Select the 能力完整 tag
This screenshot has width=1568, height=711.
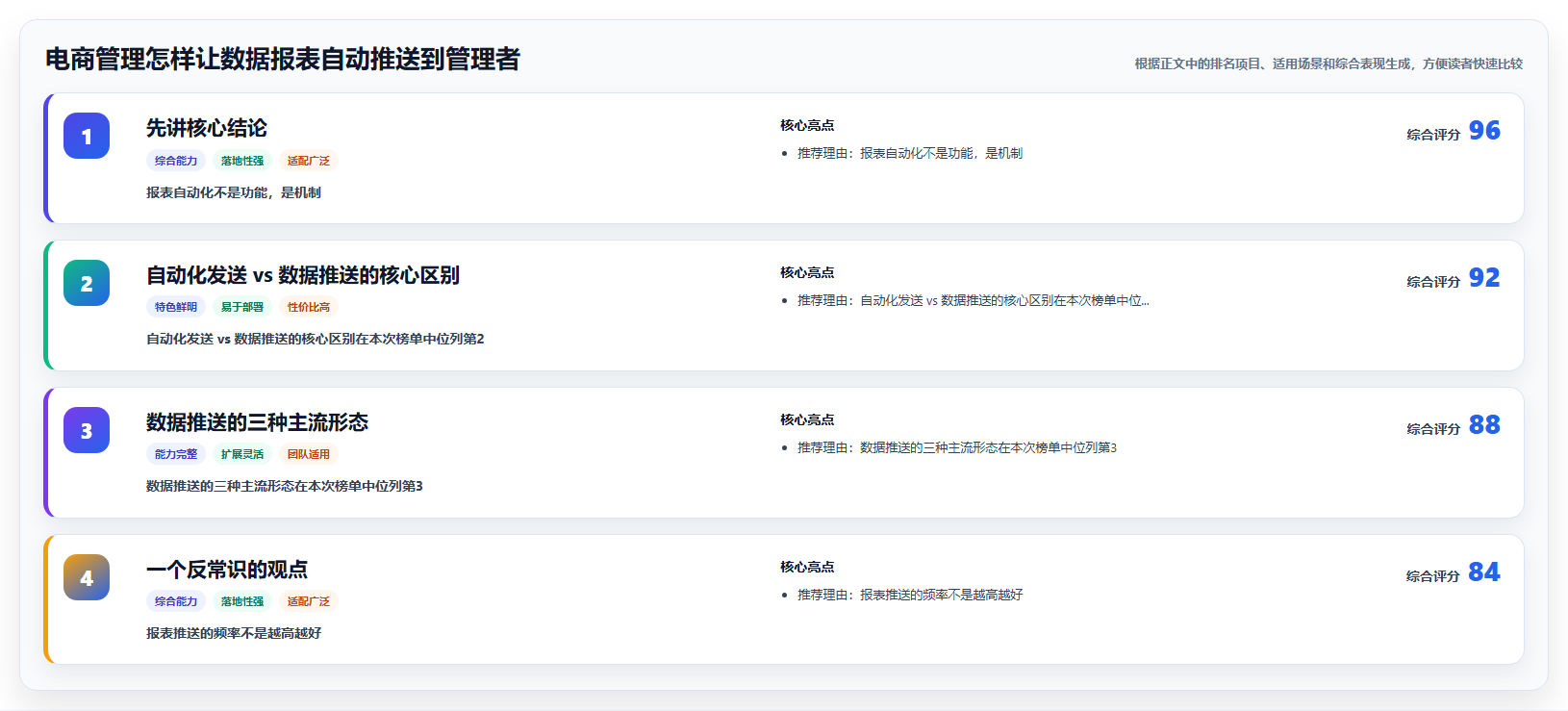coord(176,454)
